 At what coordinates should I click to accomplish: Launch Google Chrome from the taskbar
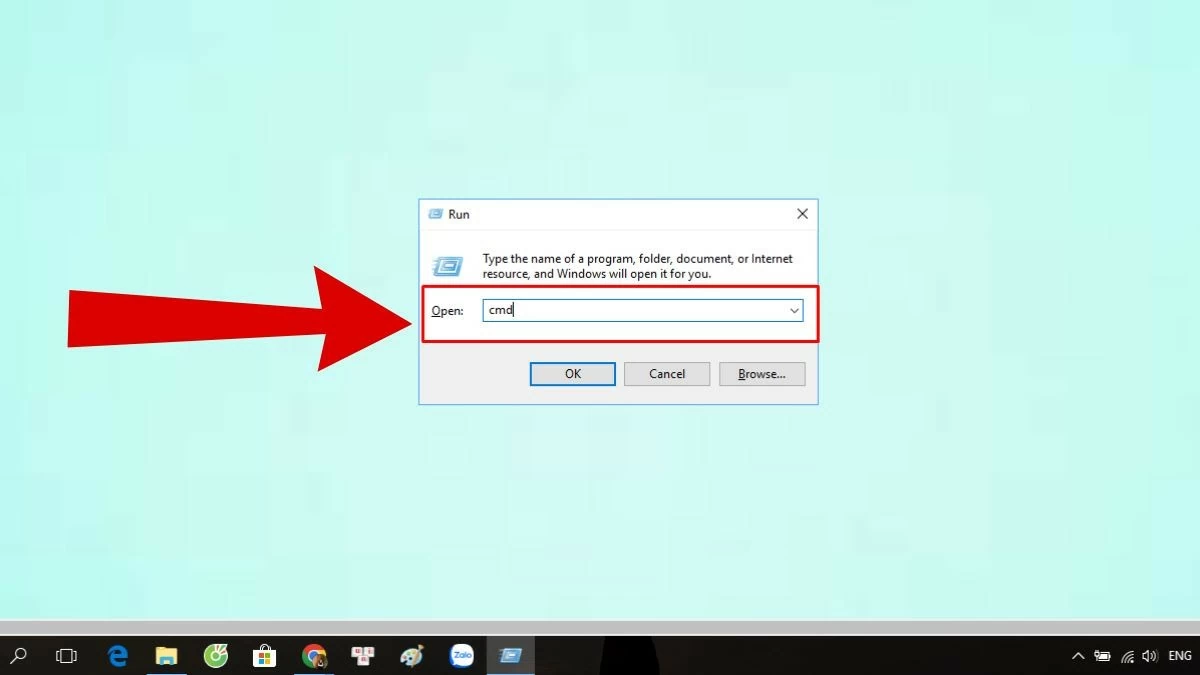coord(313,656)
